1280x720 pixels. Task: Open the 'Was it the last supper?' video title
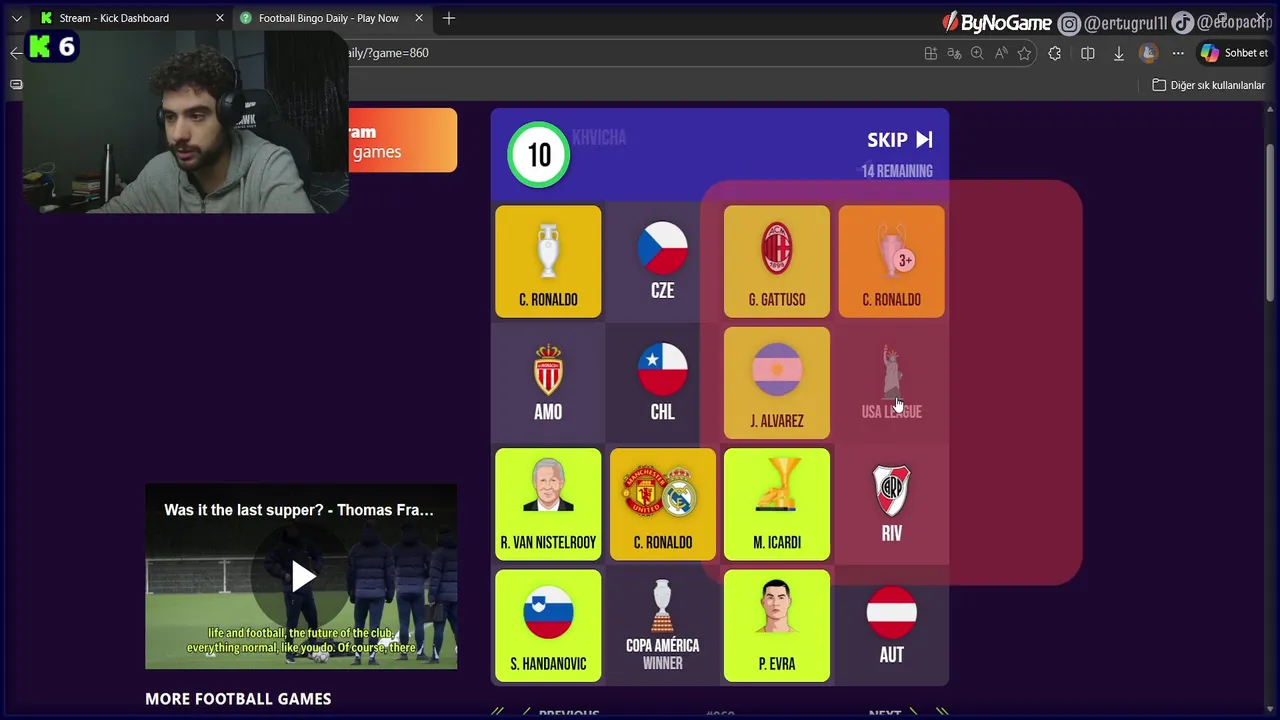coord(299,510)
